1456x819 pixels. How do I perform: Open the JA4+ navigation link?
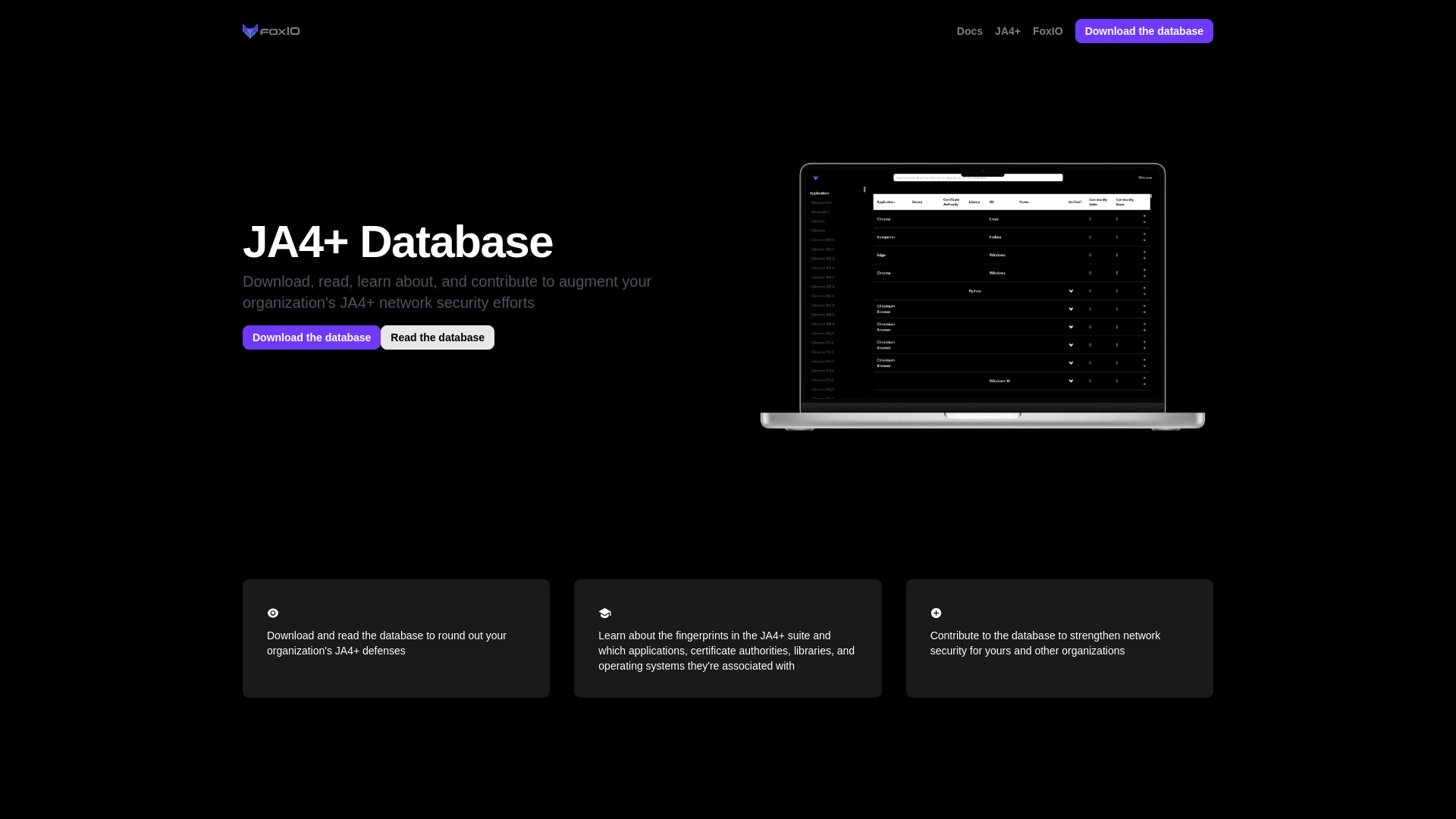1007,31
